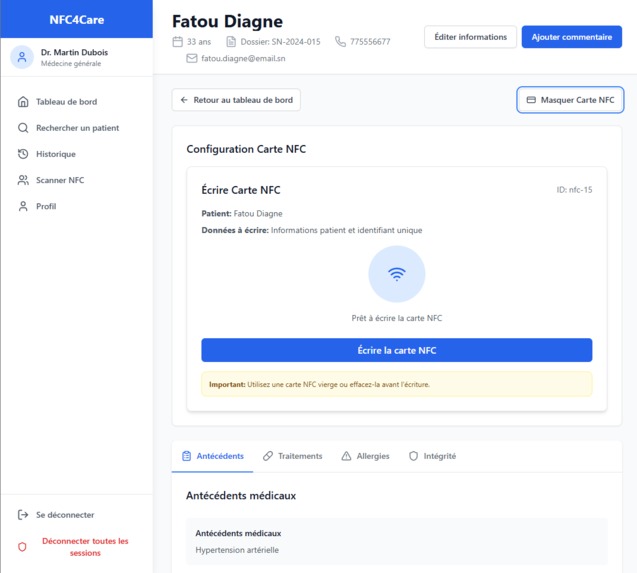The image size is (637, 573).
Task: Click the pill icon on Traitements tab
Action: click(268, 456)
